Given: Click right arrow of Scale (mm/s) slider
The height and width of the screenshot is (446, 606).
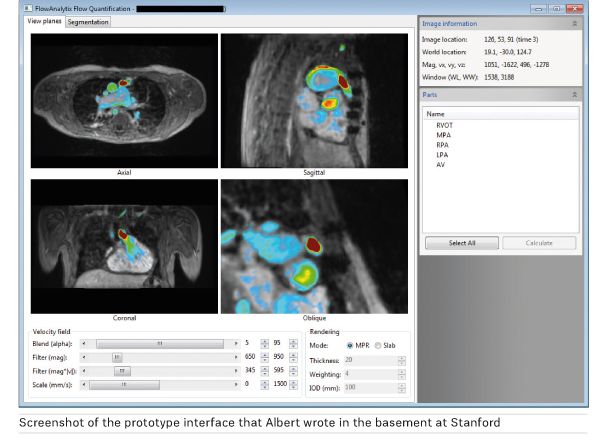Looking at the screenshot, I should click(236, 383).
